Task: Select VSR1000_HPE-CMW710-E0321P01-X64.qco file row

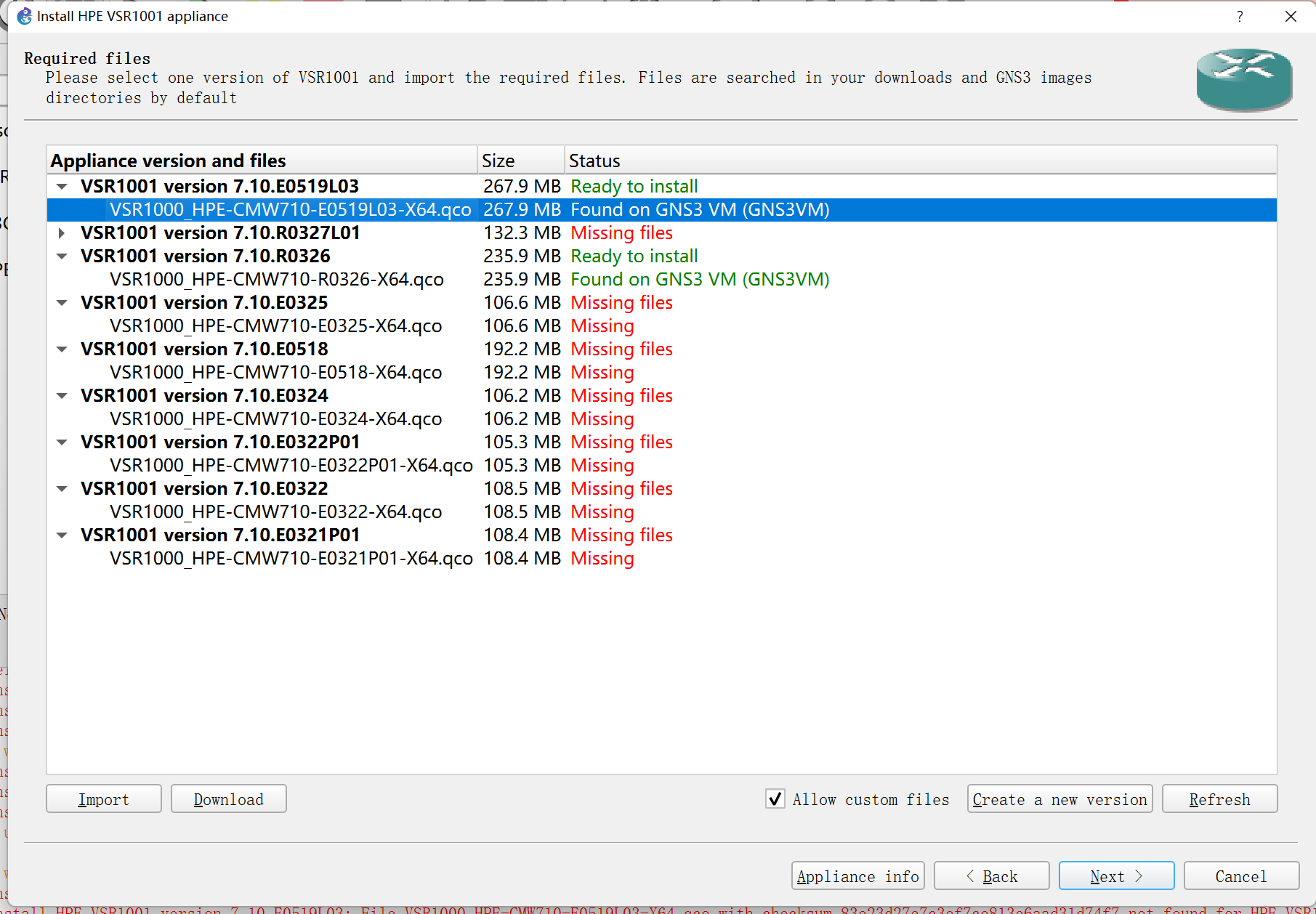Action: tap(661, 559)
